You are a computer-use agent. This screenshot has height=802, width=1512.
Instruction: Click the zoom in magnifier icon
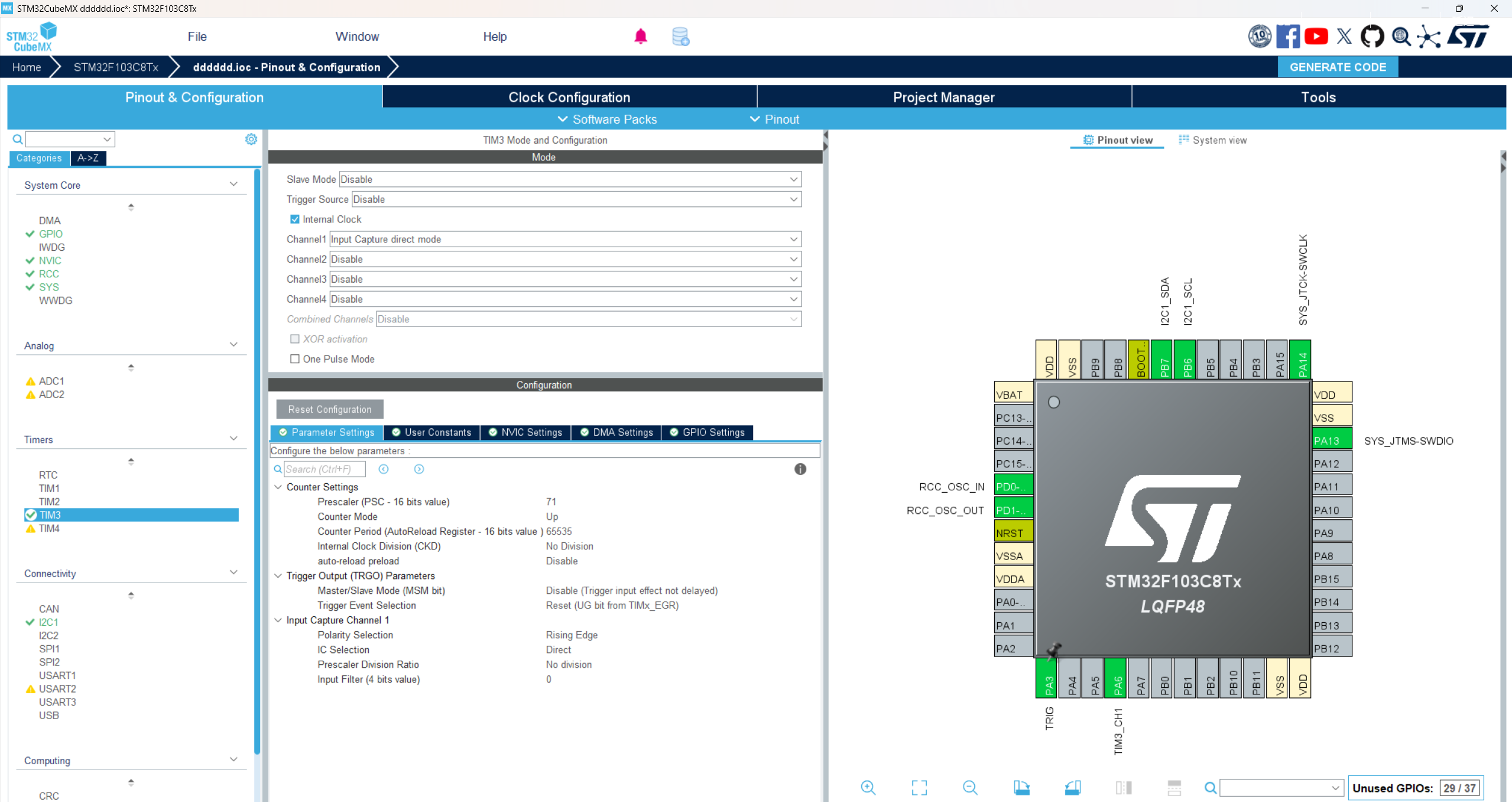[868, 787]
